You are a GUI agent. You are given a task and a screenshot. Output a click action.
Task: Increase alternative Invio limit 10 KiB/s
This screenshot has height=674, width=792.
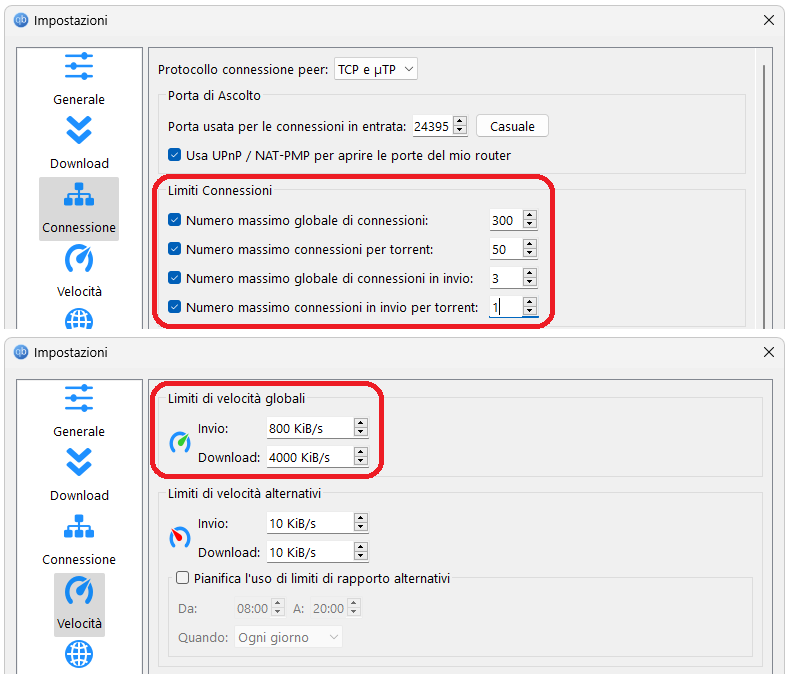point(360,518)
